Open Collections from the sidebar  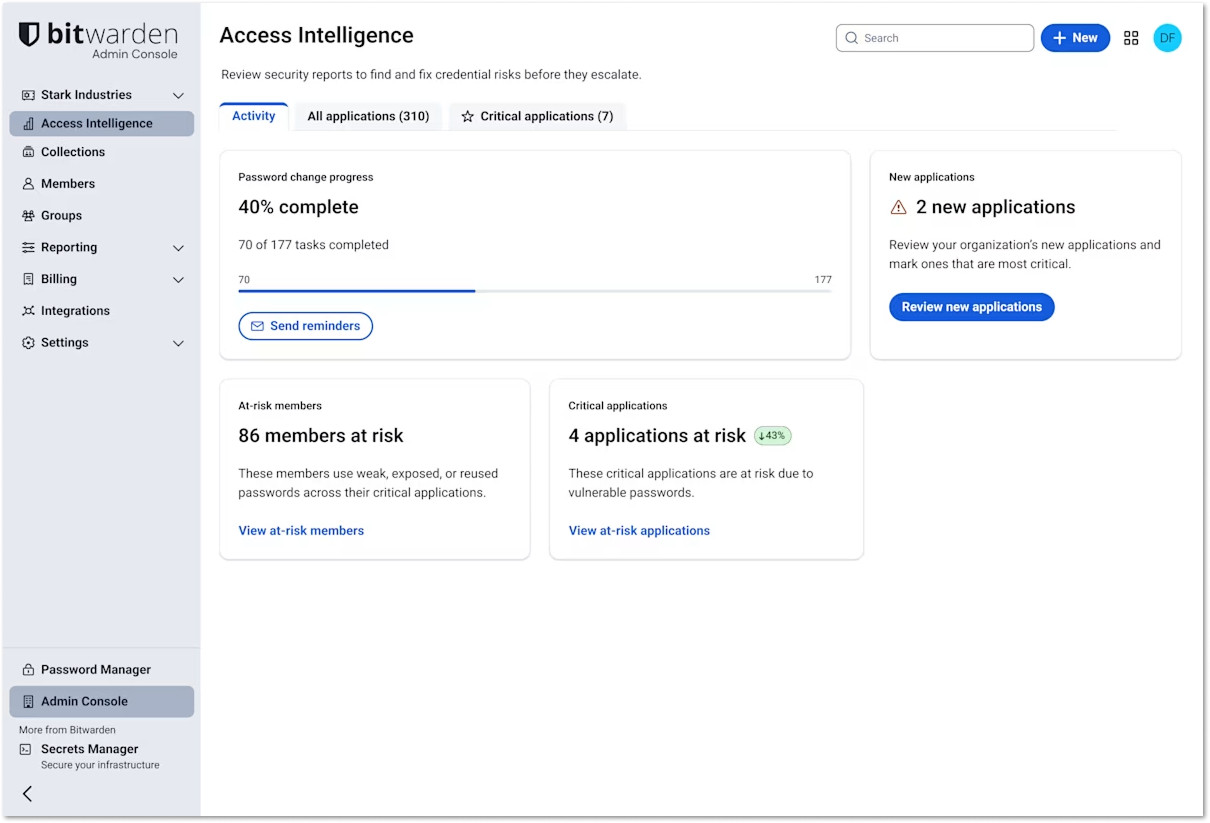[x=72, y=151]
